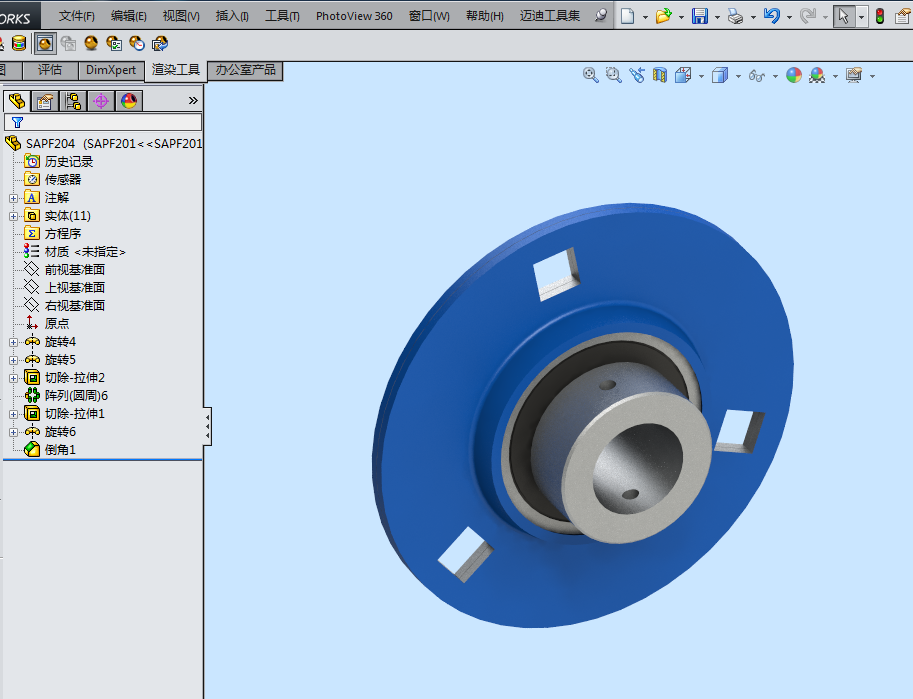Open the FeatureManager design tree tab
Viewport: 913px width, 699px height.
click(x=17, y=101)
